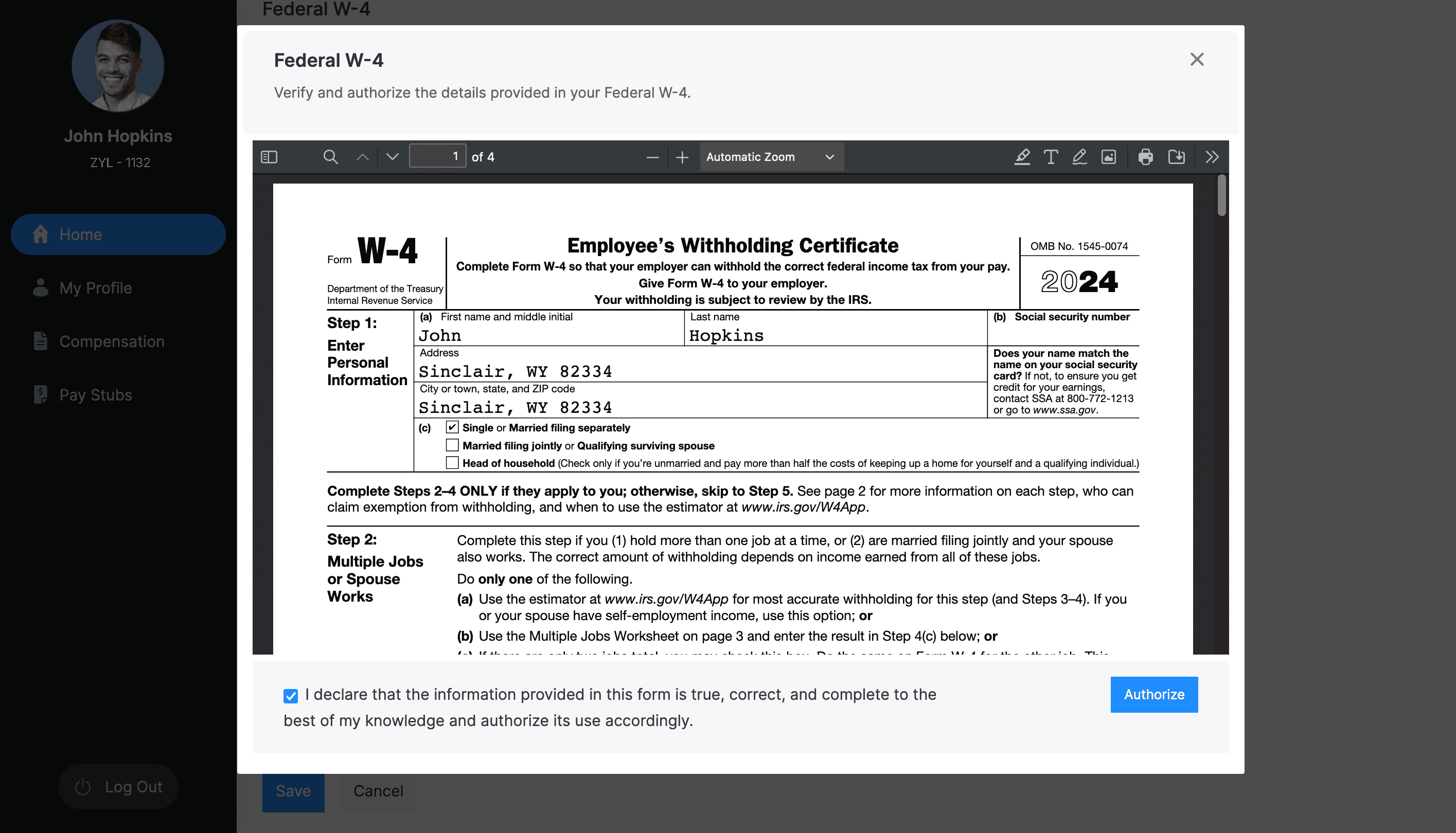1456x833 pixels.
Task: Select the highlight annotation icon
Action: (1022, 157)
